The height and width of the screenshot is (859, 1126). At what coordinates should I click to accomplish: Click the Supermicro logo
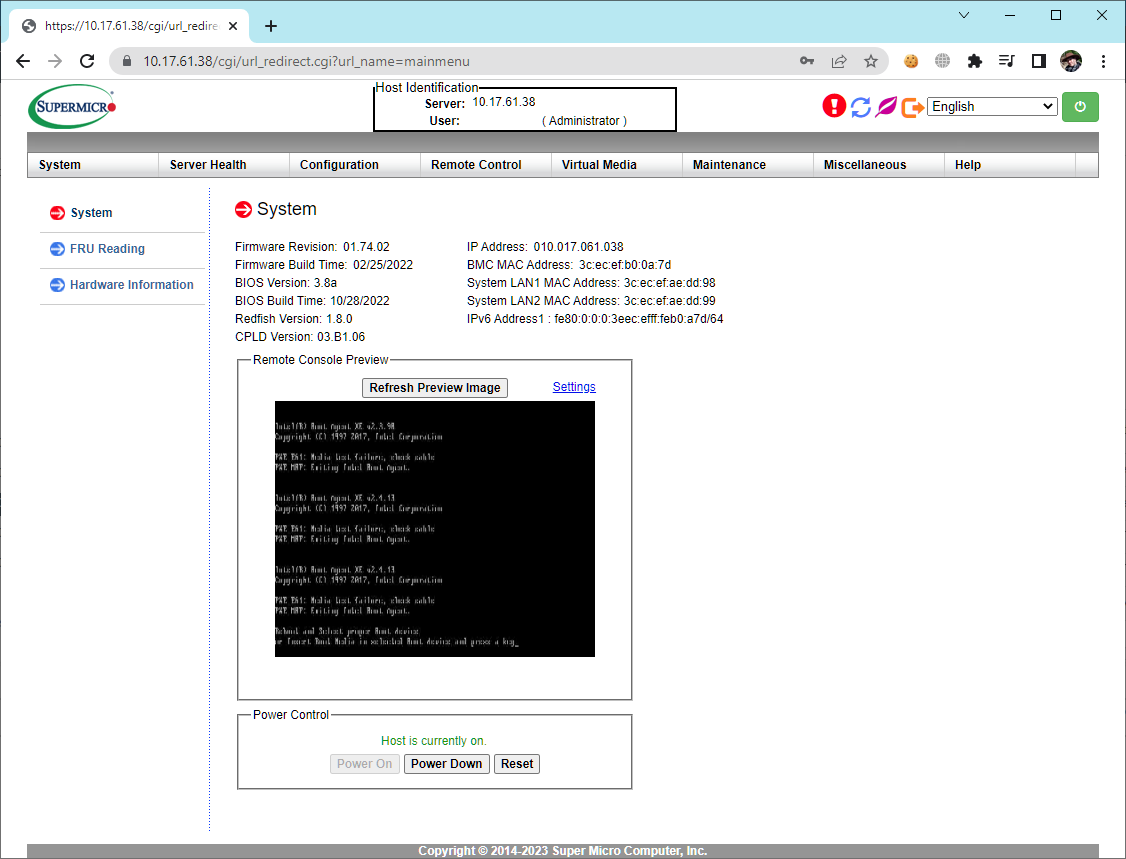click(x=72, y=107)
